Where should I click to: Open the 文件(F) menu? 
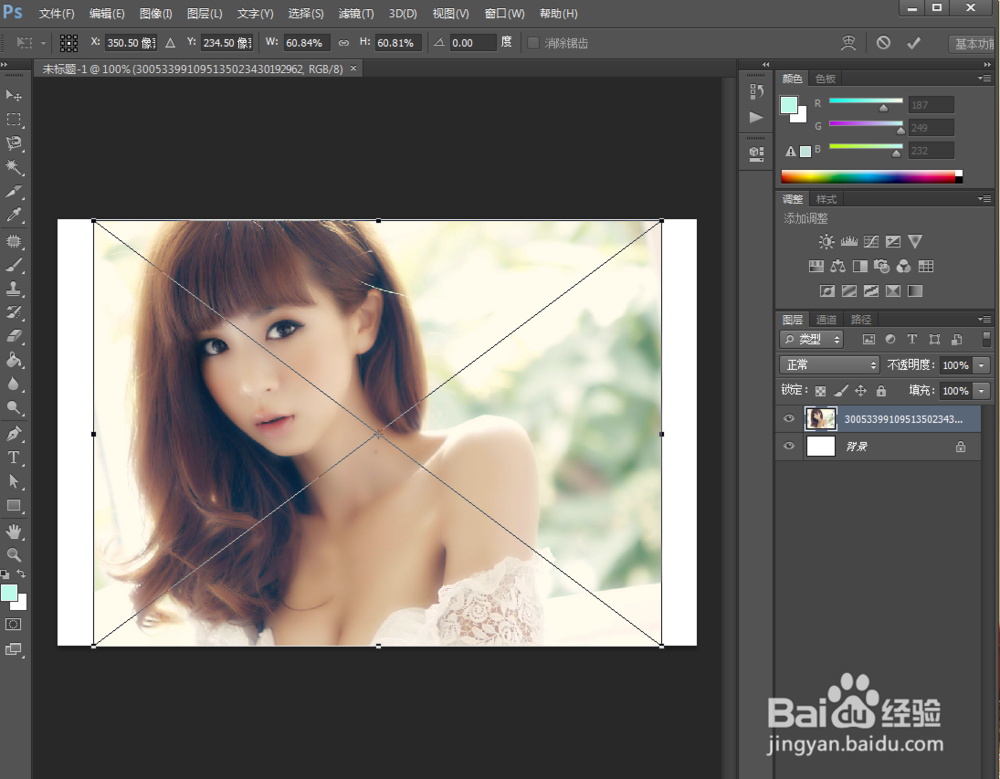pyautogui.click(x=56, y=13)
